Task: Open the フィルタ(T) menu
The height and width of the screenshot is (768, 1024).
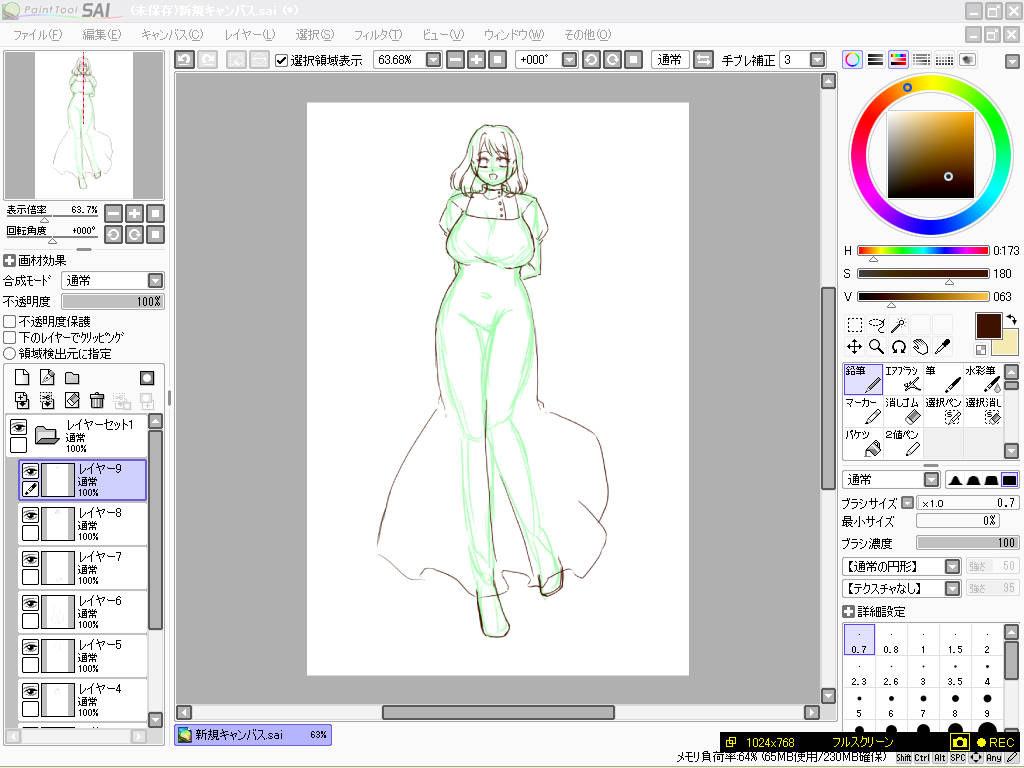Action: coord(377,35)
